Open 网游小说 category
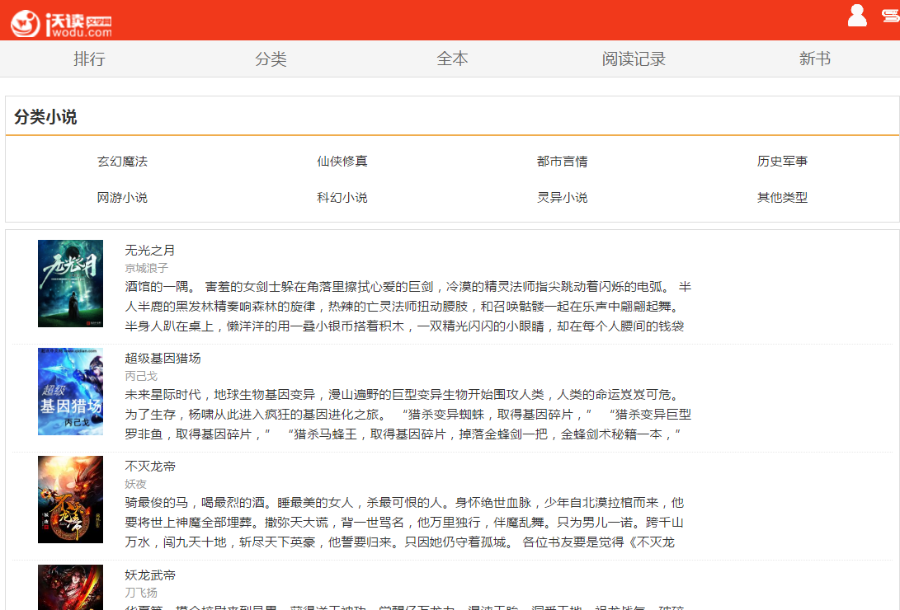This screenshot has height=610, width=900. tap(122, 197)
